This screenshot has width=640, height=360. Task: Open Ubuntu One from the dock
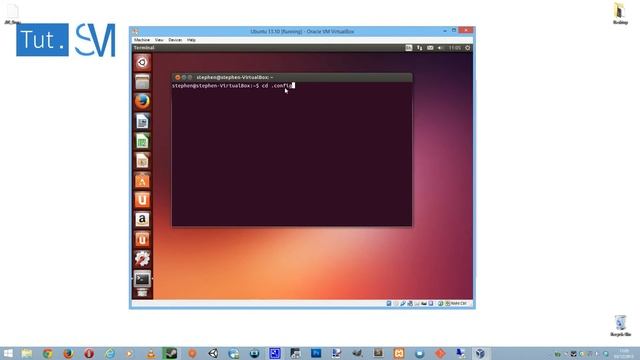[x=142, y=200]
